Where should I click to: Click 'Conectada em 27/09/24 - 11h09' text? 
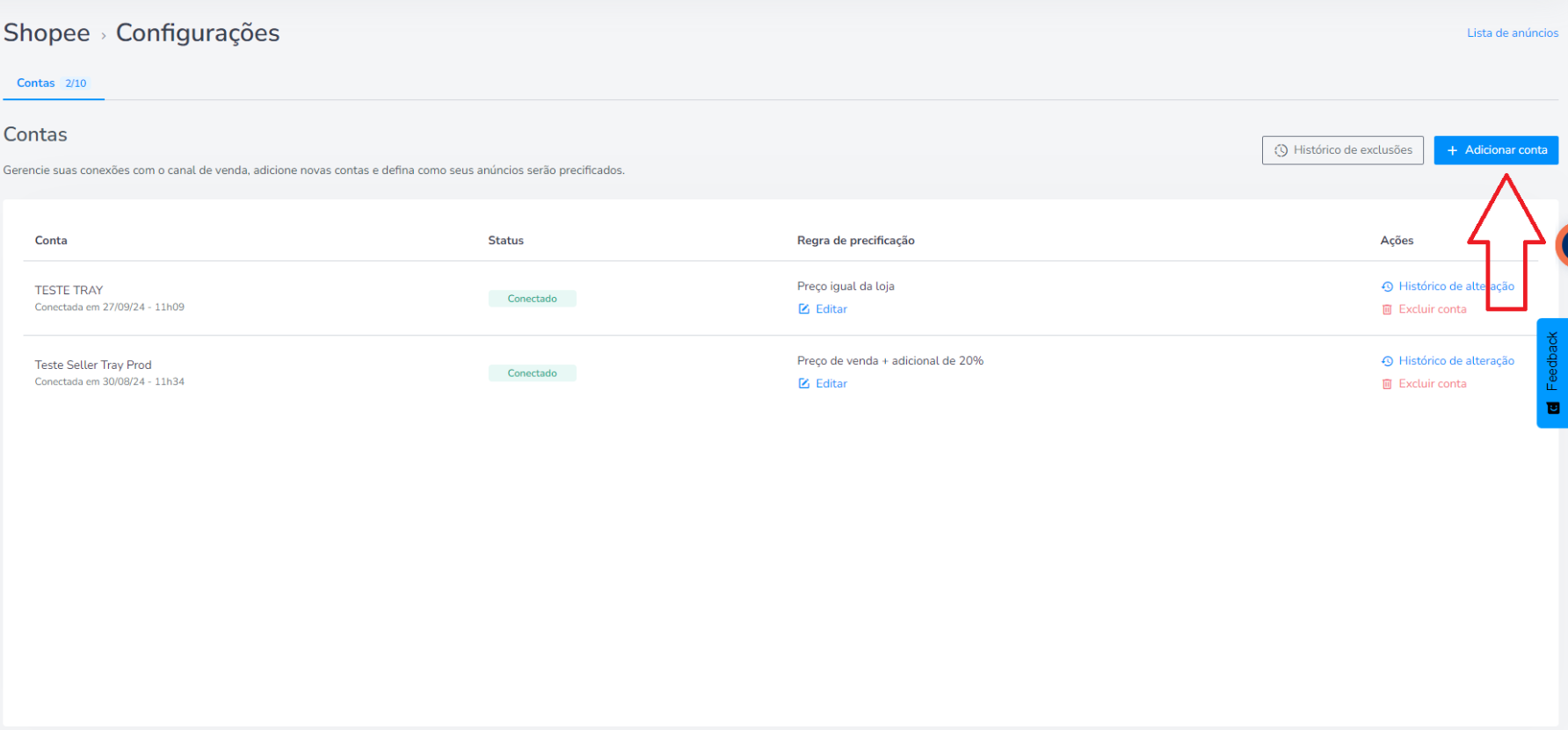pyautogui.click(x=110, y=307)
